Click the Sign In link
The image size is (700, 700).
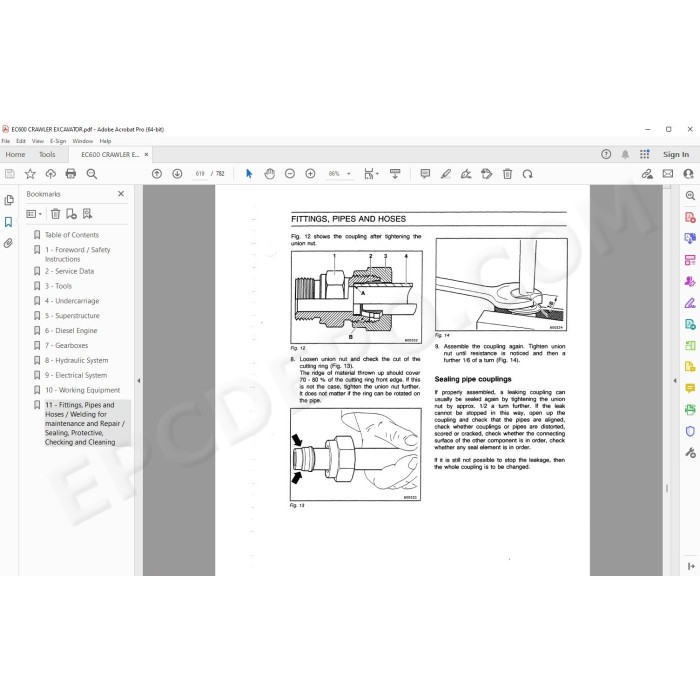pyautogui.click(x=675, y=154)
